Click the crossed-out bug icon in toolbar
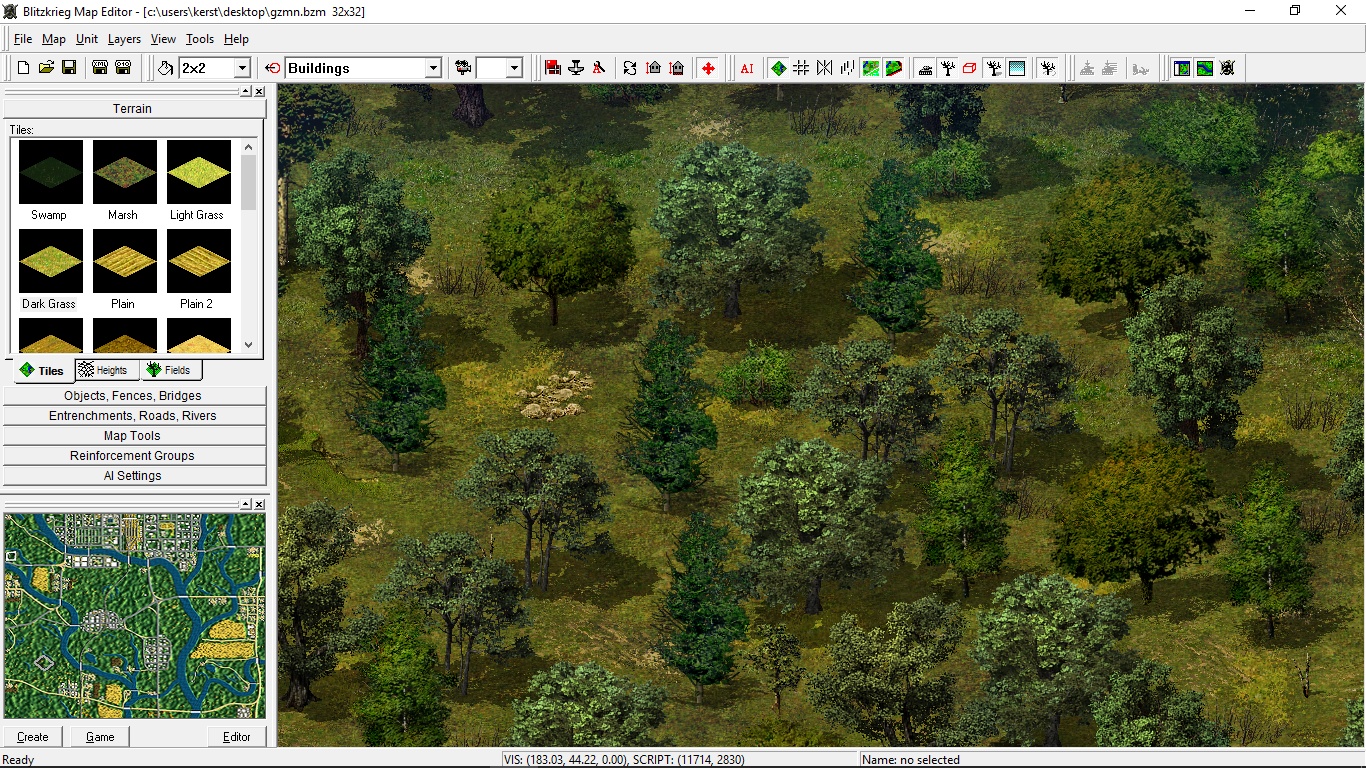Screen dimensions: 1366x768 pos(1228,68)
